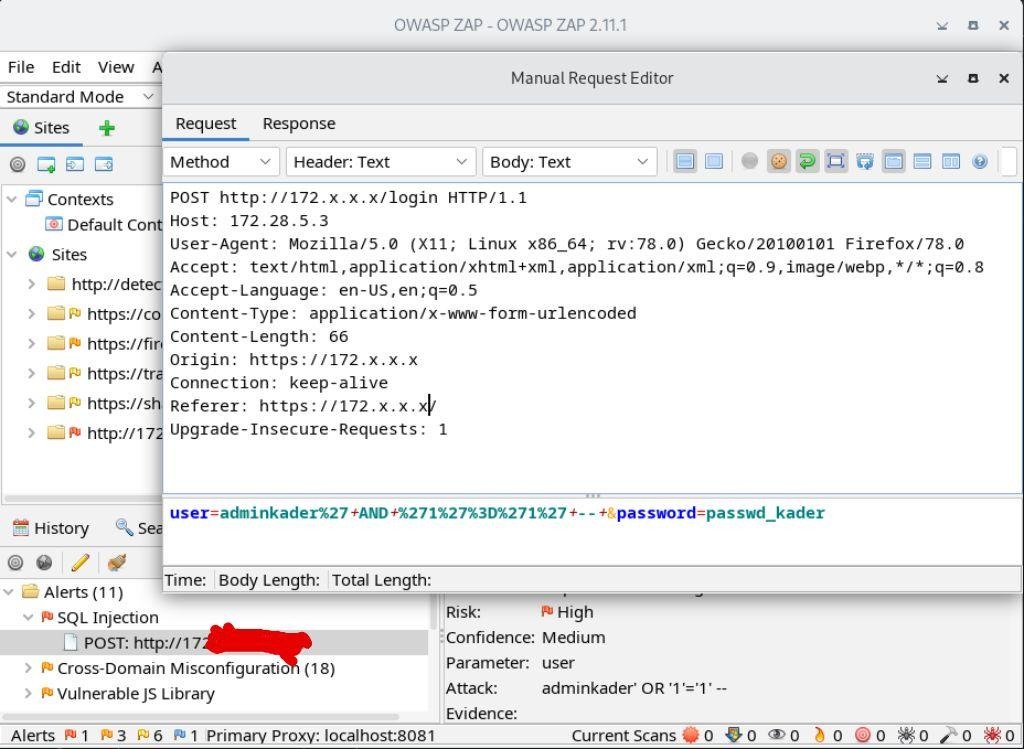Click the orange sun Current Scans icon
The height and width of the screenshot is (749, 1024).
691,736
